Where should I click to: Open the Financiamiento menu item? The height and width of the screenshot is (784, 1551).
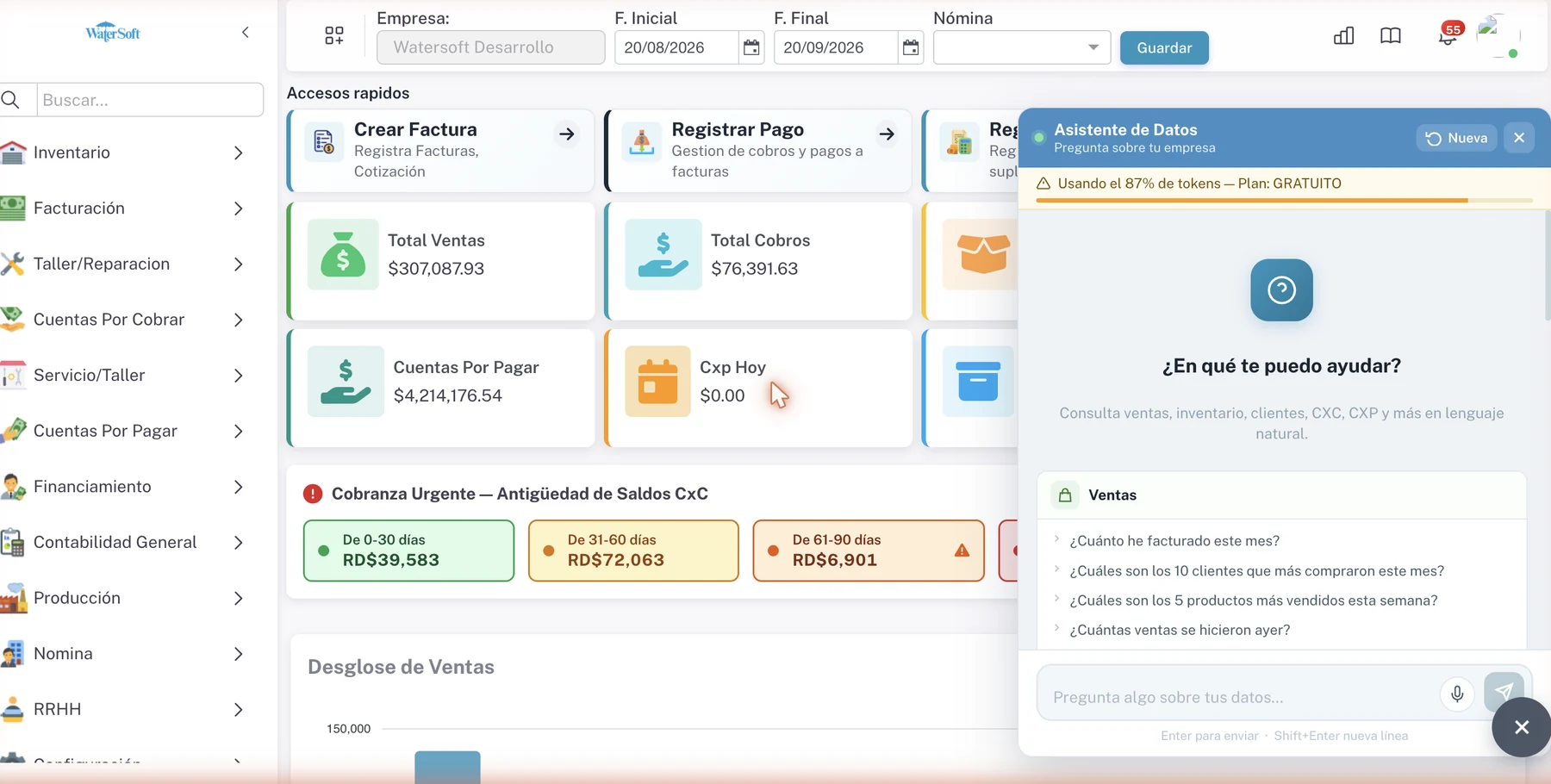tap(125, 487)
